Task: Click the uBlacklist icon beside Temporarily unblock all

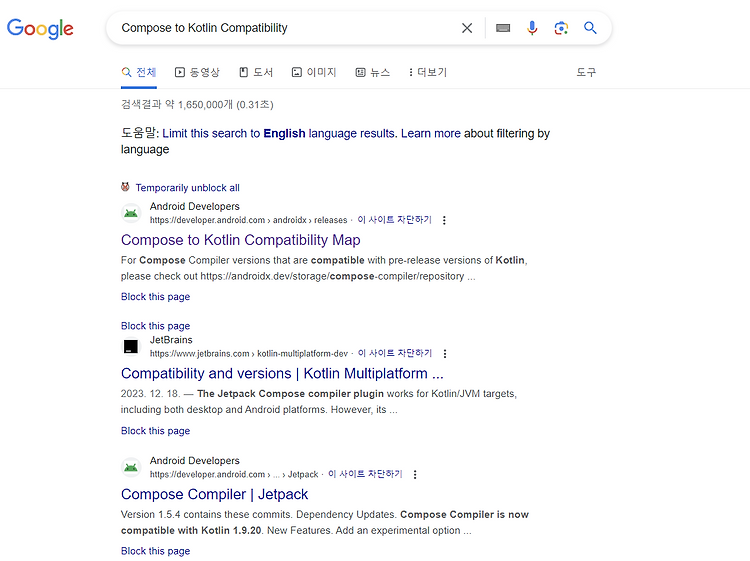Action: tap(125, 187)
